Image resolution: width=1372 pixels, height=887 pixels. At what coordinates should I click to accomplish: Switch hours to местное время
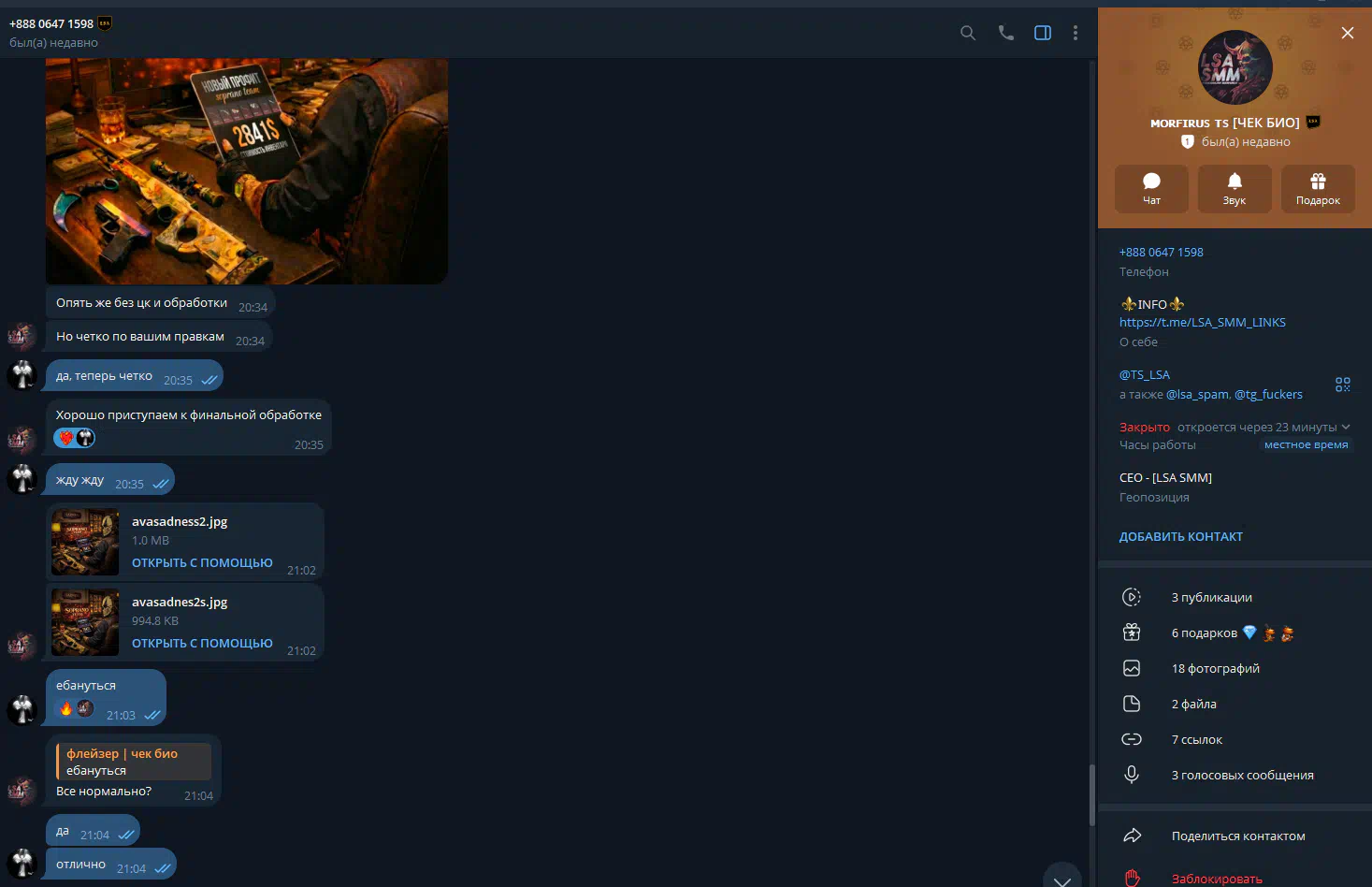pos(1306,445)
